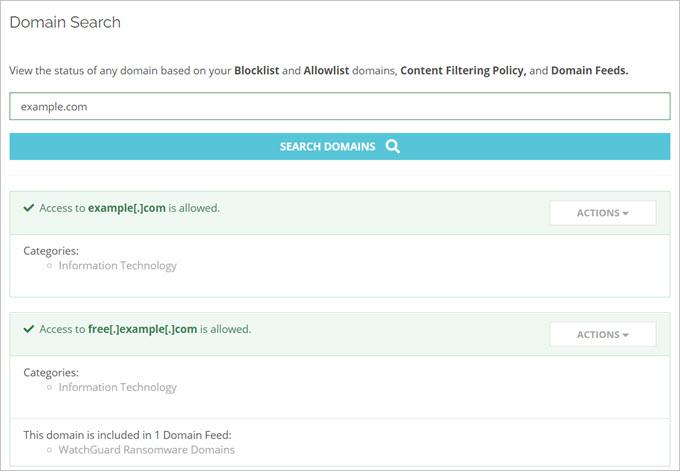Open the WatchGuard Ransomware Domains feed
Image resolution: width=680 pixels, height=472 pixels.
pos(146,450)
